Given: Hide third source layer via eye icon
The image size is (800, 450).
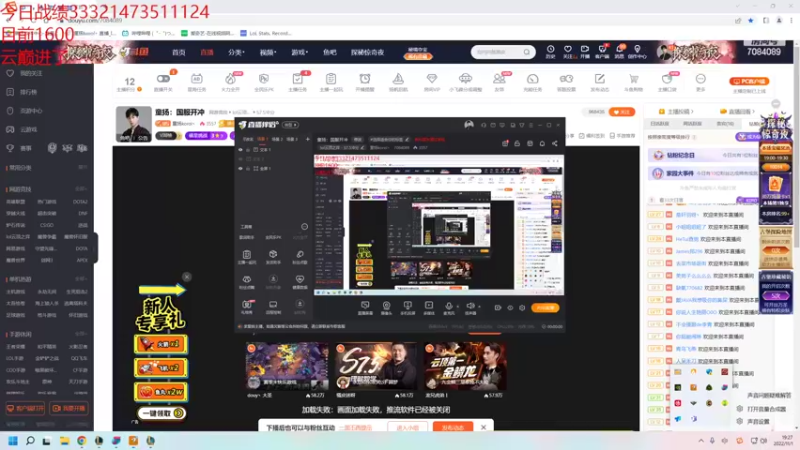Looking at the screenshot, I should (240, 168).
